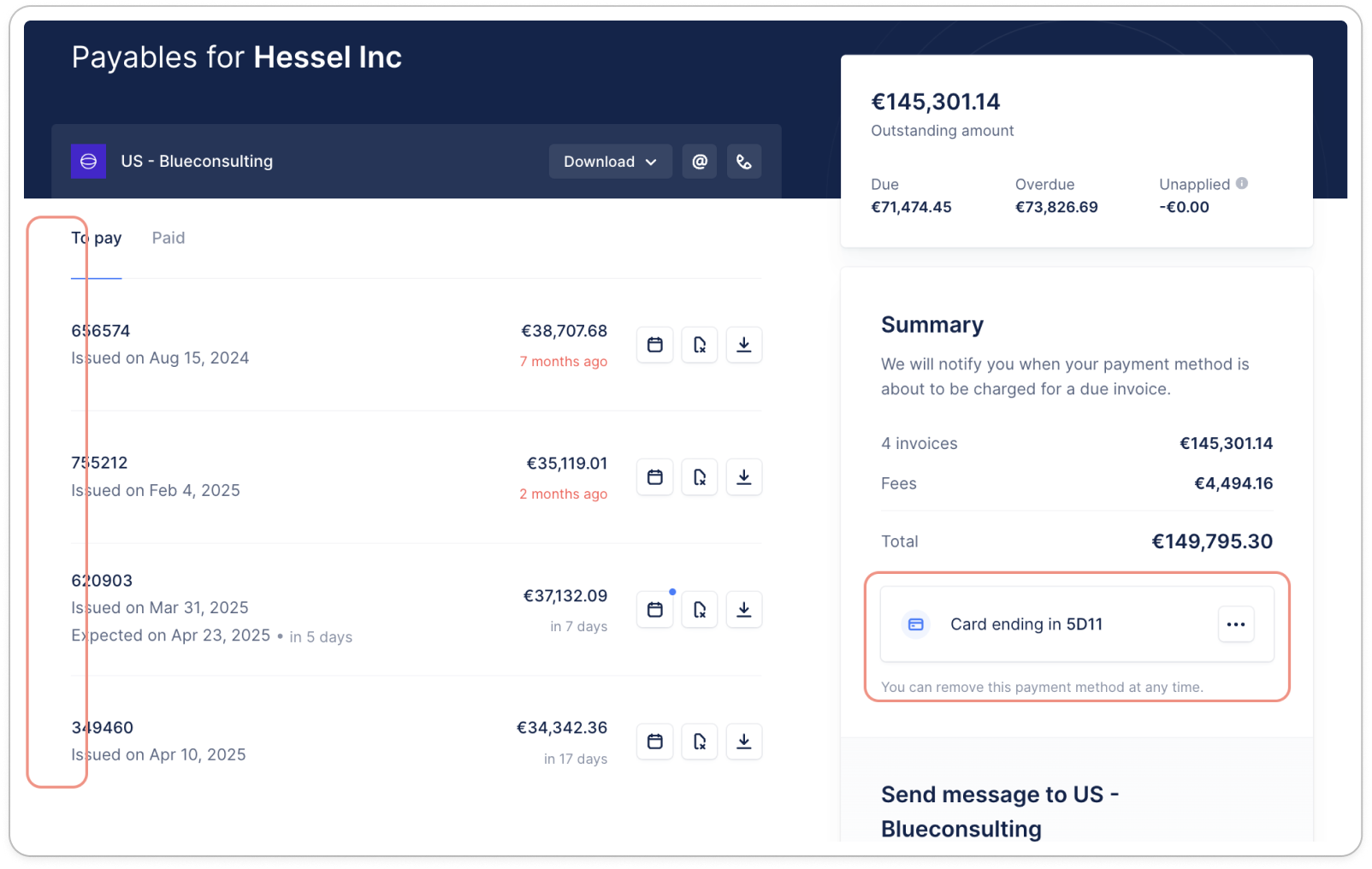Viewport: 1372px width, 869px height.
Task: Click the outstanding amount €145,301.14 heading
Action: click(936, 102)
